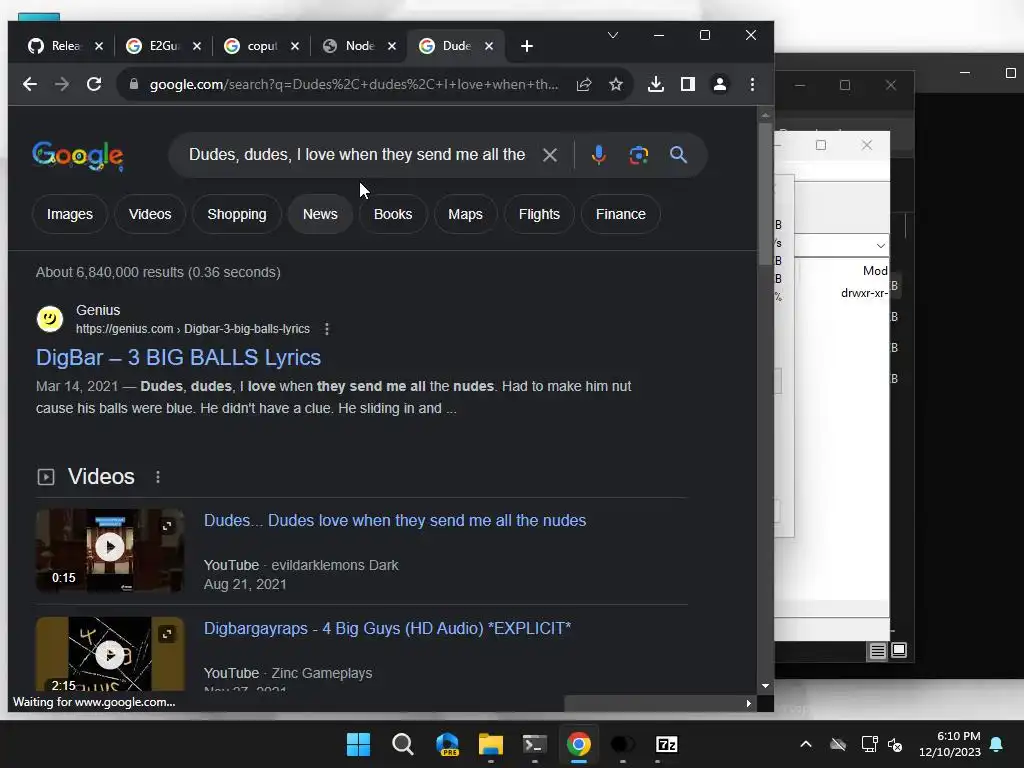Open the notifications bell in the system tray

pyautogui.click(x=997, y=744)
